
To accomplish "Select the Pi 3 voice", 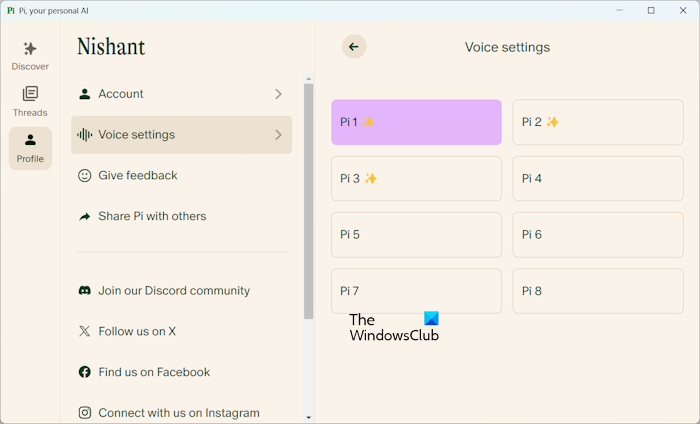I will coord(416,179).
